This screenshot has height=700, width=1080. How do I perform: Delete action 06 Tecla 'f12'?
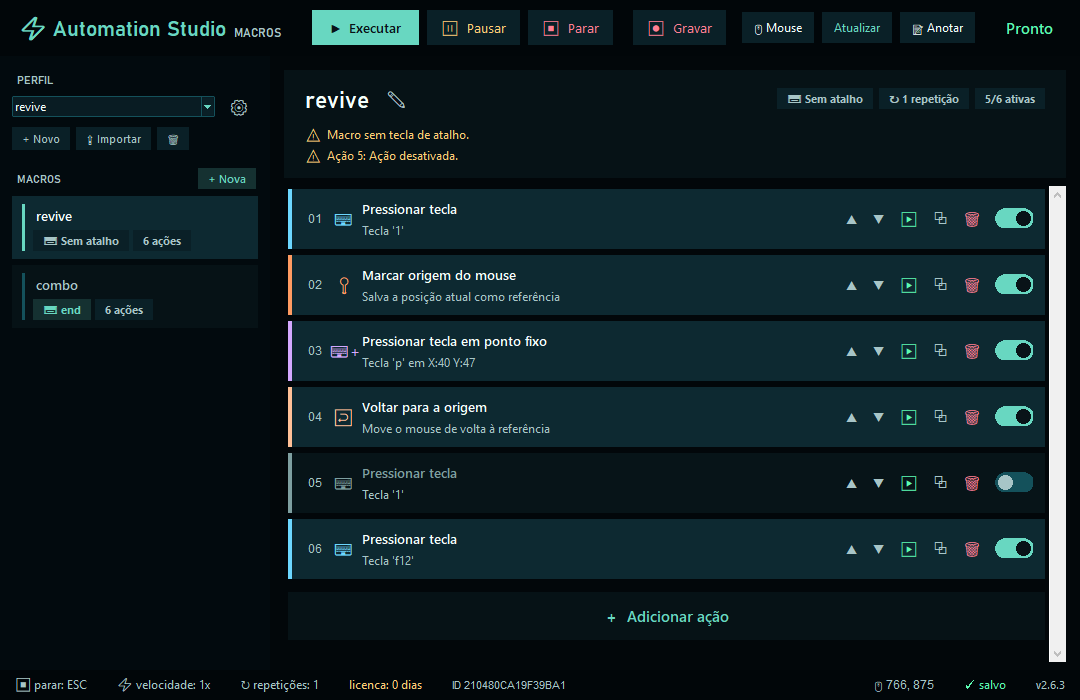[972, 550]
